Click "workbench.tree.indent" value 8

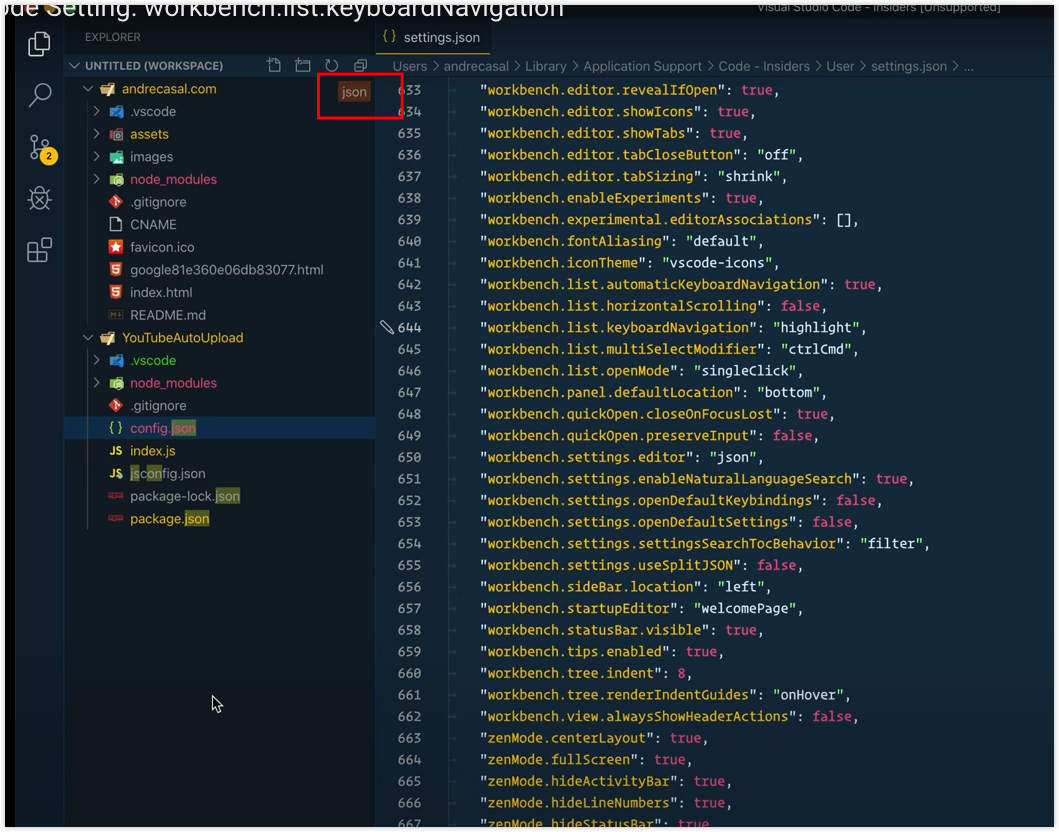pyautogui.click(x=681, y=673)
